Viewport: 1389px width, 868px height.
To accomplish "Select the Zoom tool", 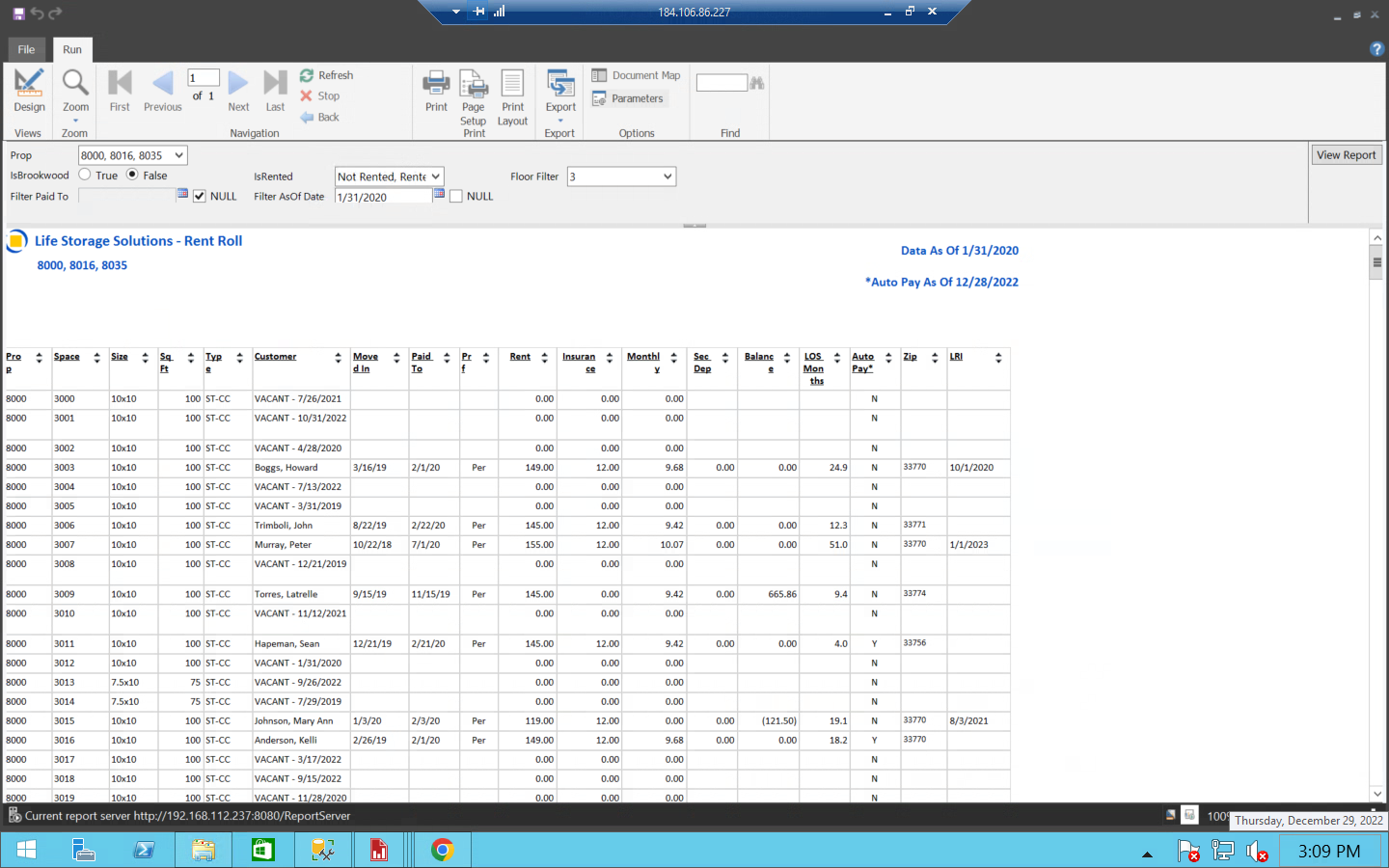I will click(x=74, y=92).
